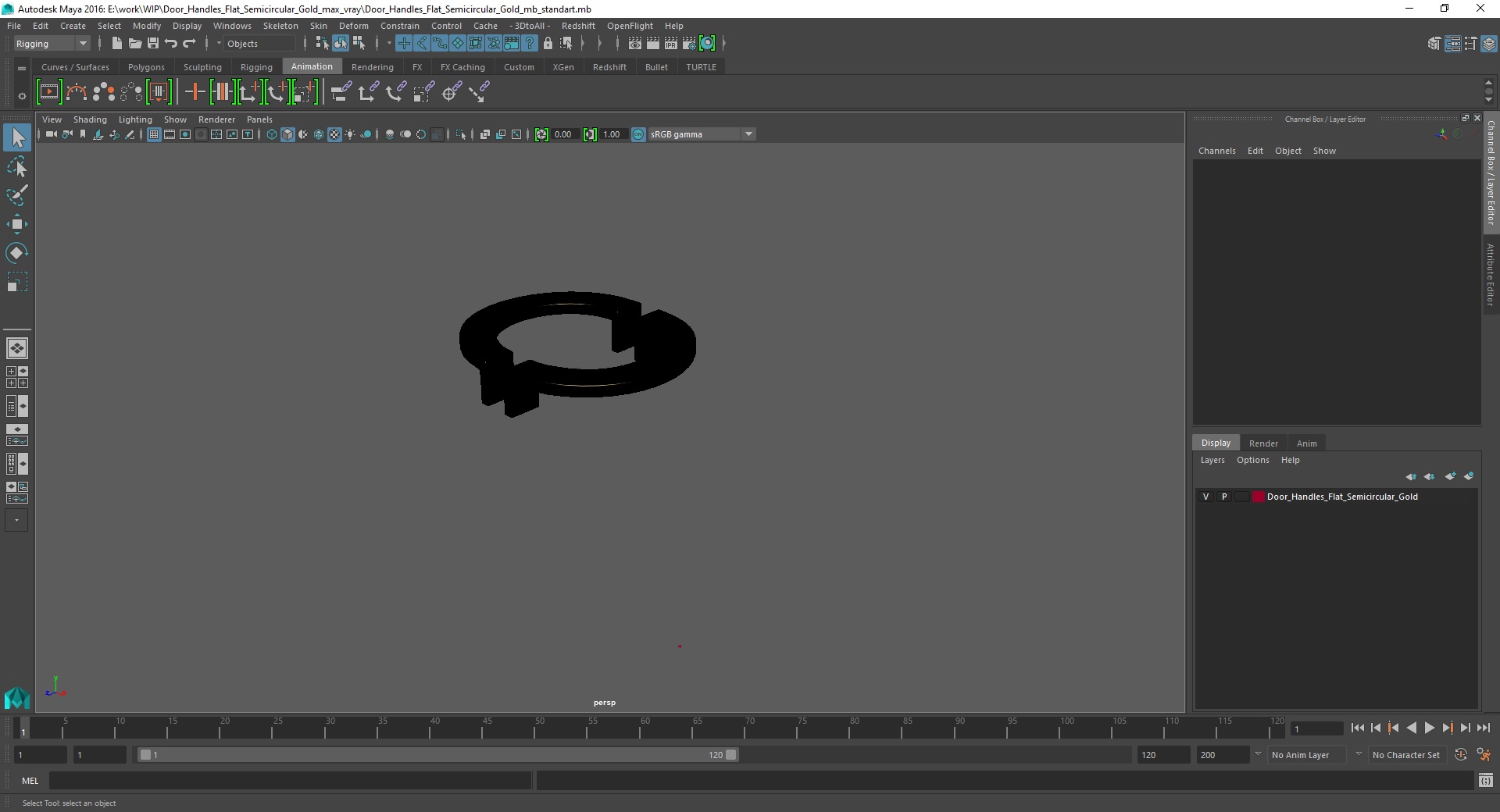
Task: Open Channels menu in Channel Box
Action: click(1216, 151)
